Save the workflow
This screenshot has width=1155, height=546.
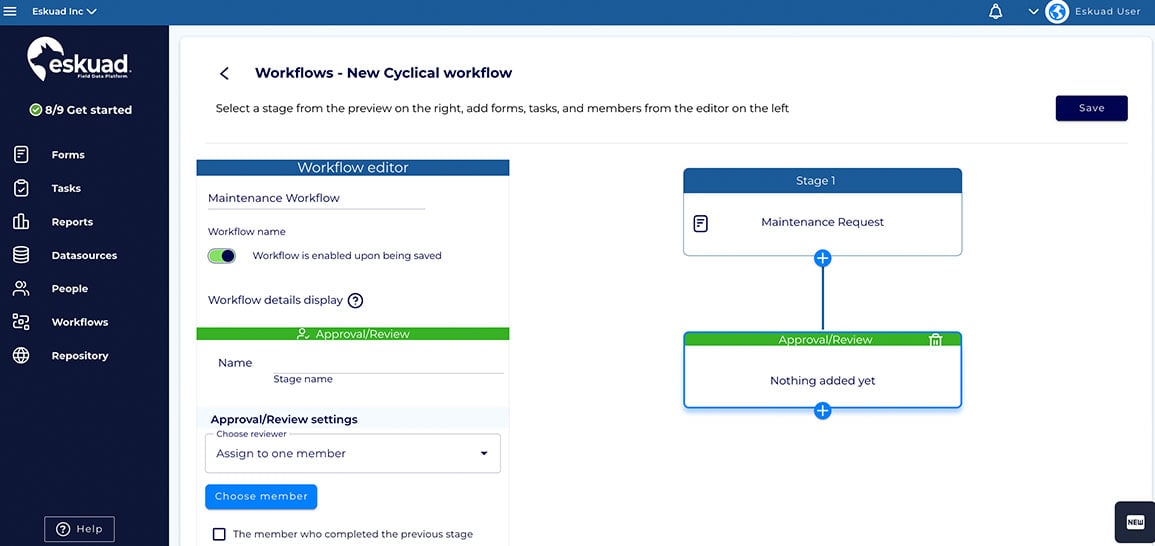tap(1091, 108)
